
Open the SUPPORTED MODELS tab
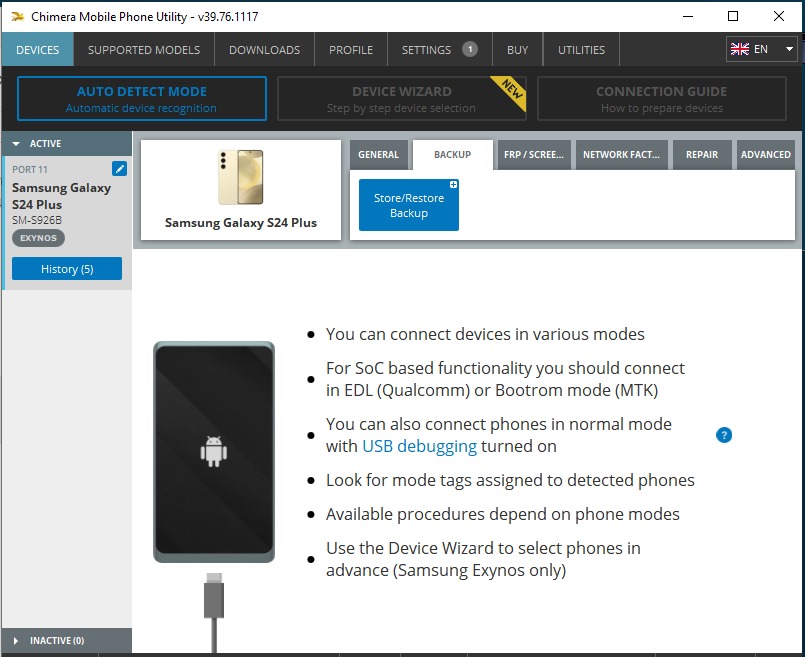tap(144, 50)
